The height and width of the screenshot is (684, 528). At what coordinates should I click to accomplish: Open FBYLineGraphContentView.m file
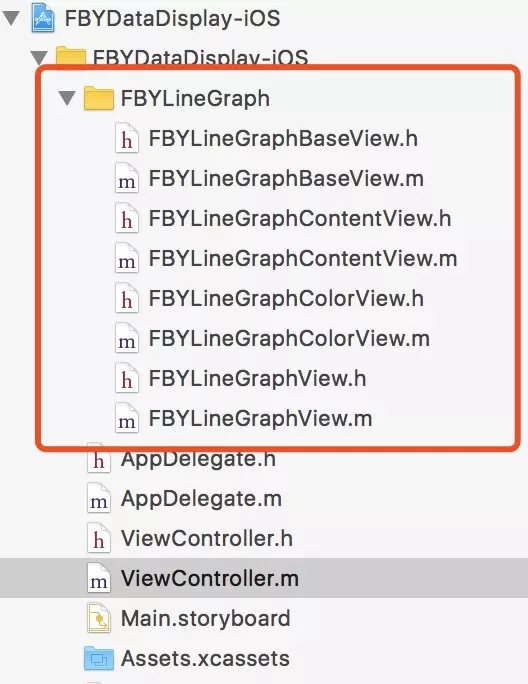pyautogui.click(x=303, y=259)
